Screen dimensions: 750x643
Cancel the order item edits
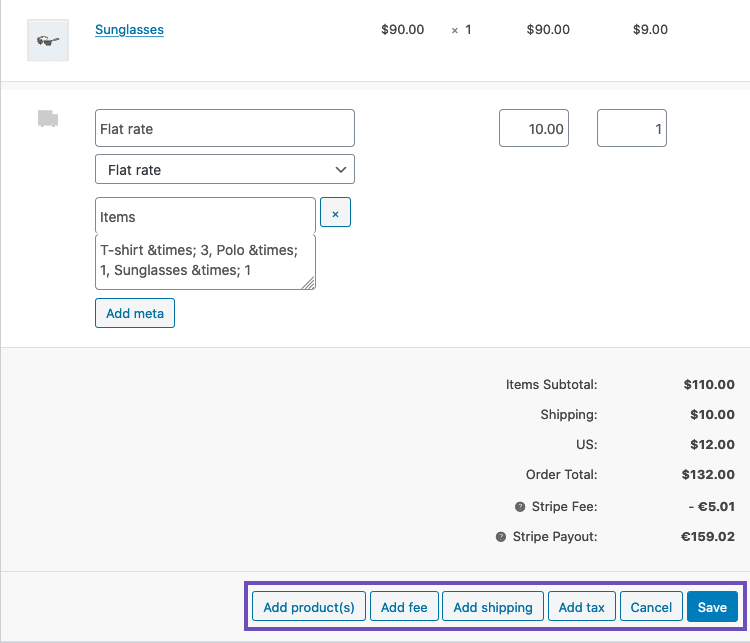click(x=651, y=607)
